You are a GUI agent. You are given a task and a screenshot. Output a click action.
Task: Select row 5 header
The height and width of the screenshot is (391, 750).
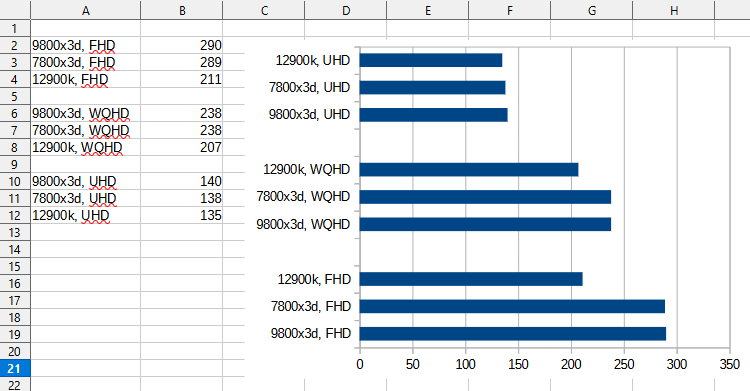pyautogui.click(x=15, y=96)
